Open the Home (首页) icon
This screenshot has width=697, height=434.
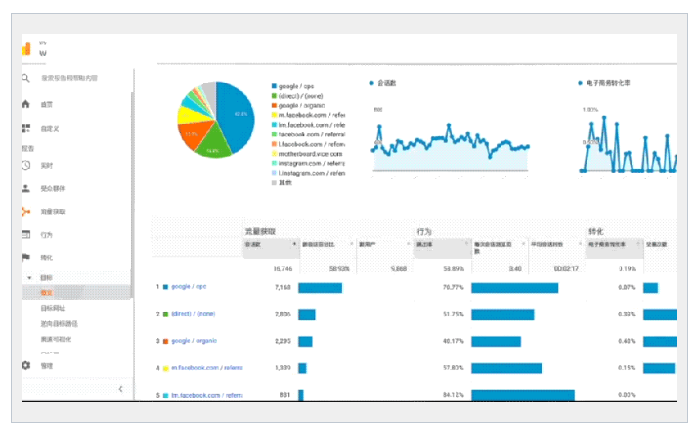pyautogui.click(x=26, y=104)
